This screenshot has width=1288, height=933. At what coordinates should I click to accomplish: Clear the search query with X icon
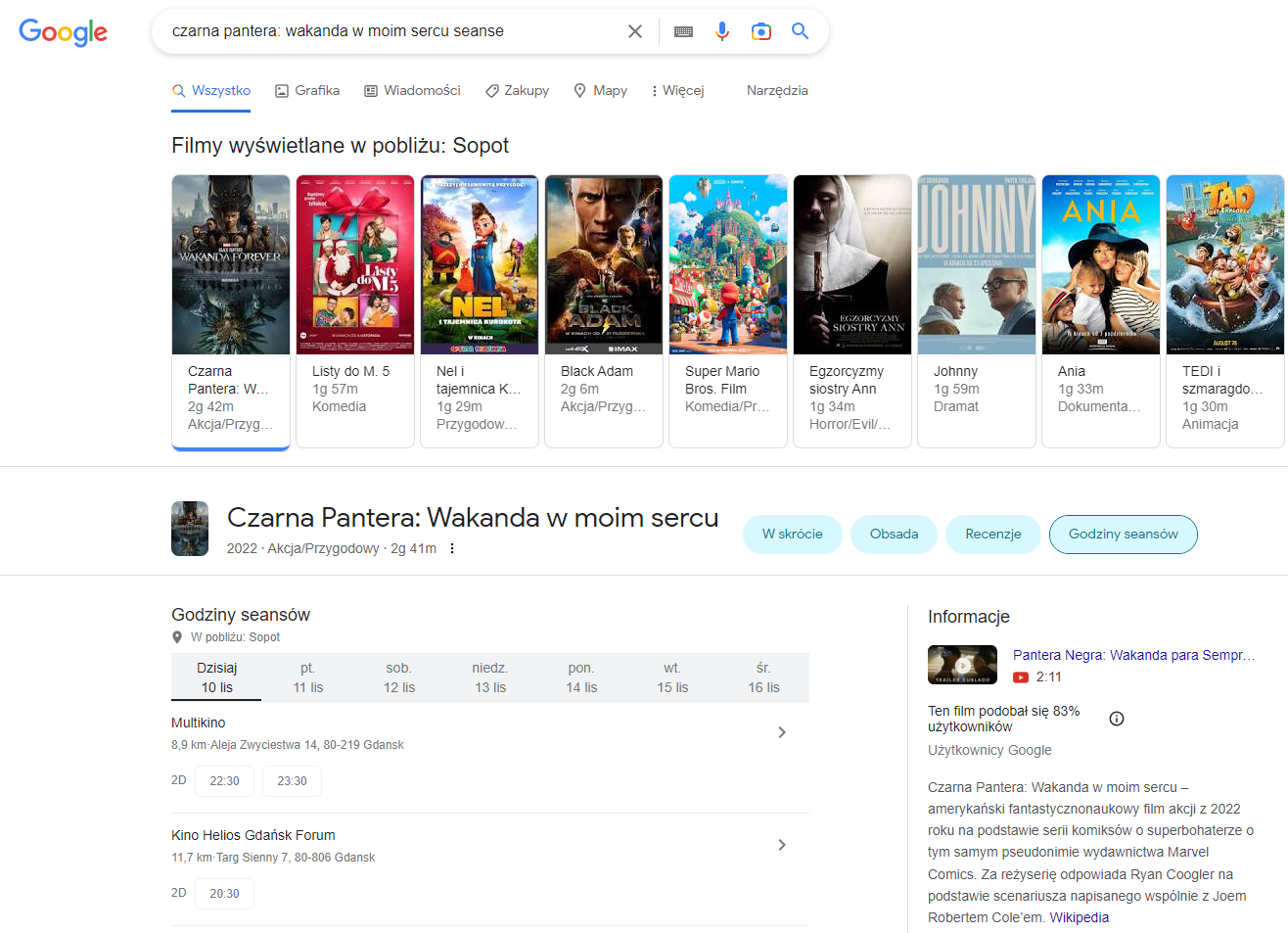tap(635, 31)
